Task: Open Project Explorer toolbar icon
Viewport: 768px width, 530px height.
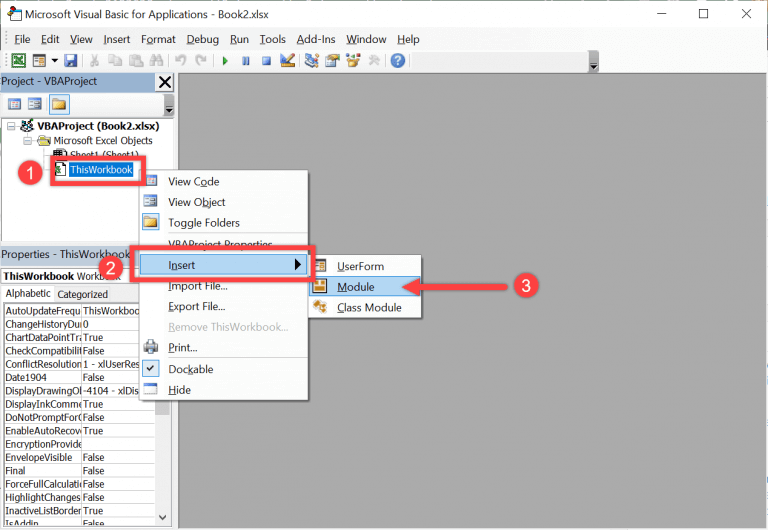Action: pyautogui.click(x=312, y=61)
